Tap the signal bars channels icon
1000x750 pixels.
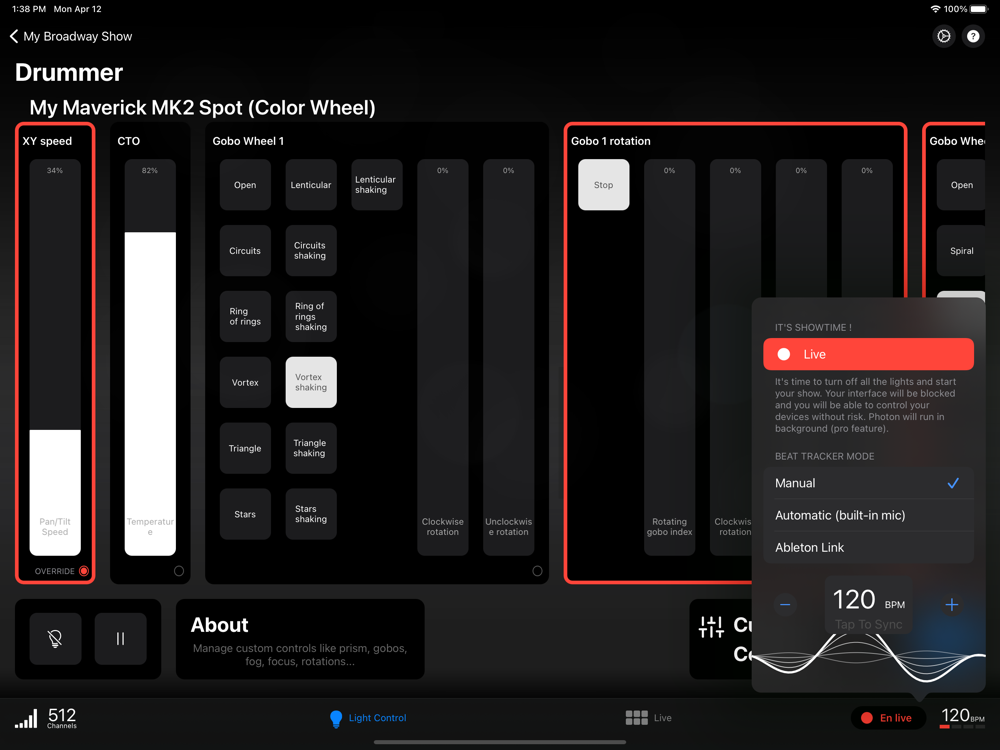point(26,718)
